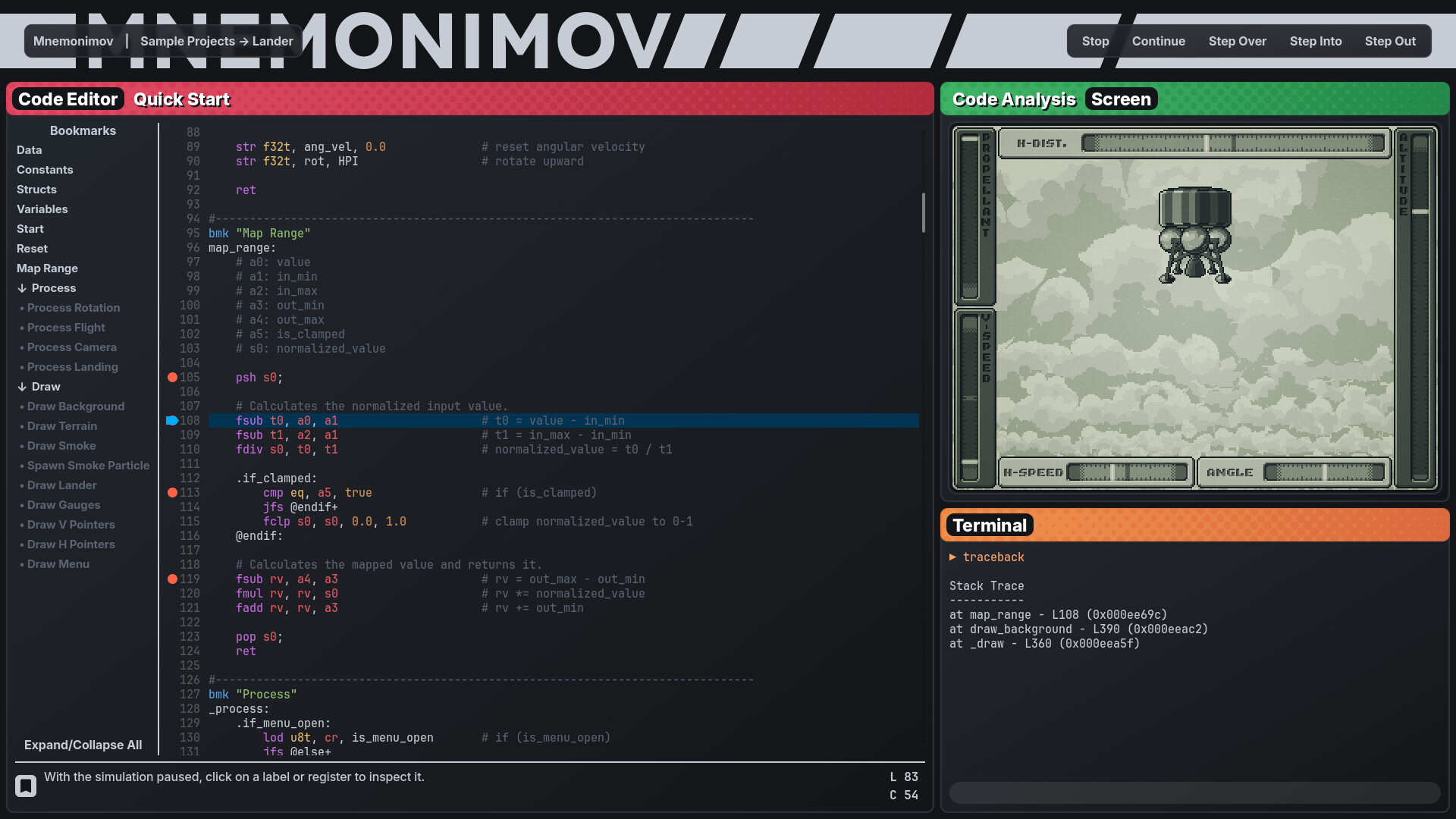Switch to the Screen tab in Code Analysis

(x=1121, y=99)
